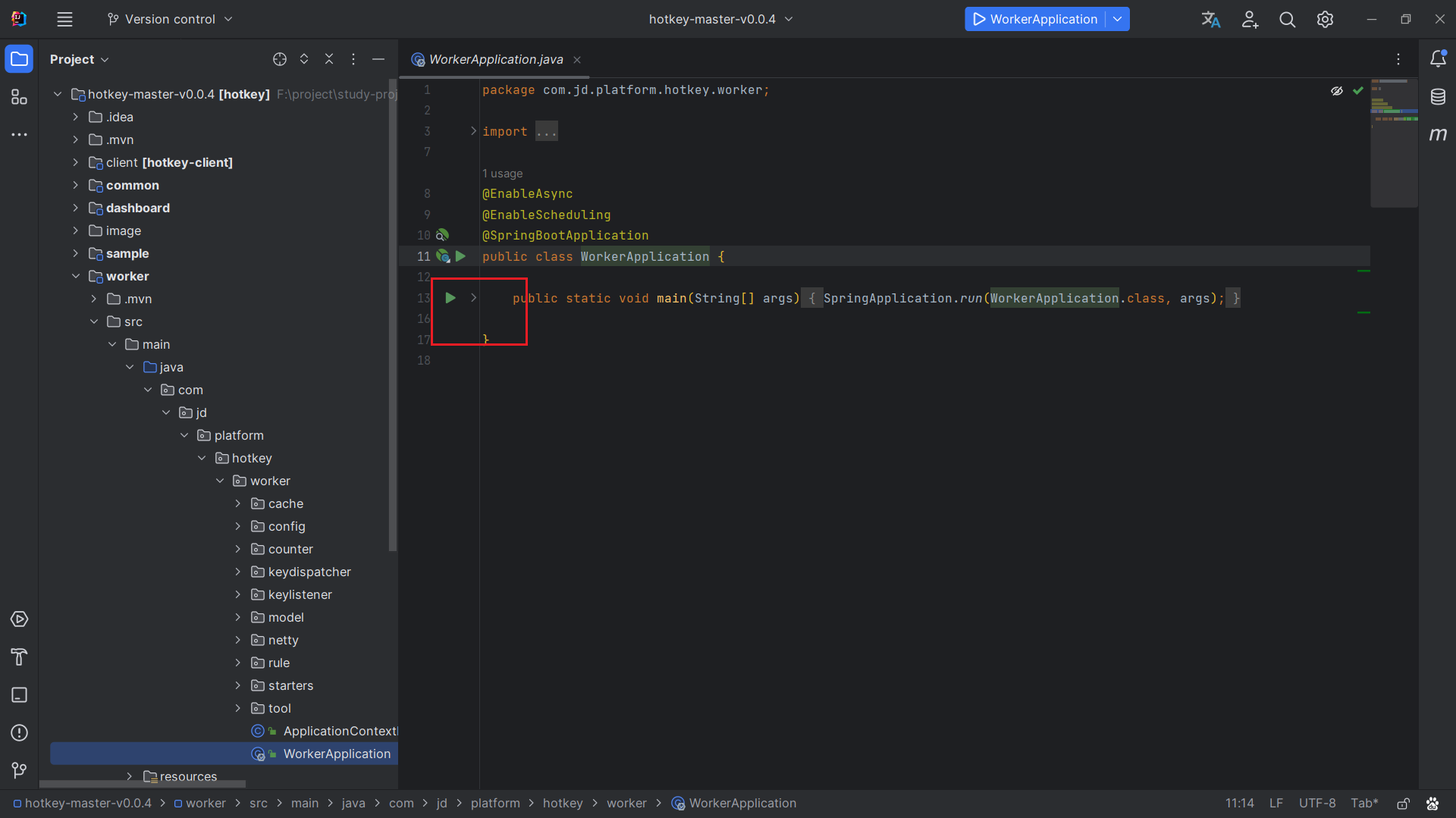Click breadcrumb platform
The height and width of the screenshot is (818, 1456).
(495, 804)
